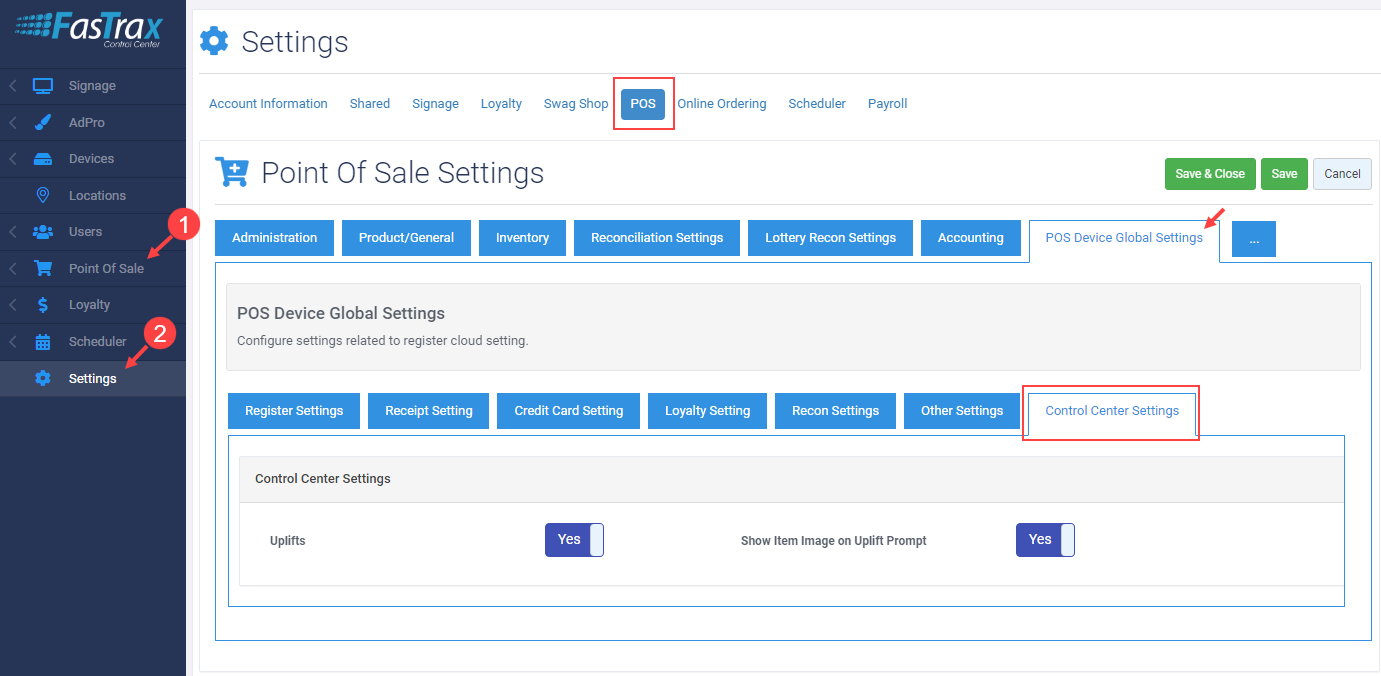The height and width of the screenshot is (676, 1381).
Task: Click the Scheduler calendar icon
Action: pyautogui.click(x=43, y=342)
